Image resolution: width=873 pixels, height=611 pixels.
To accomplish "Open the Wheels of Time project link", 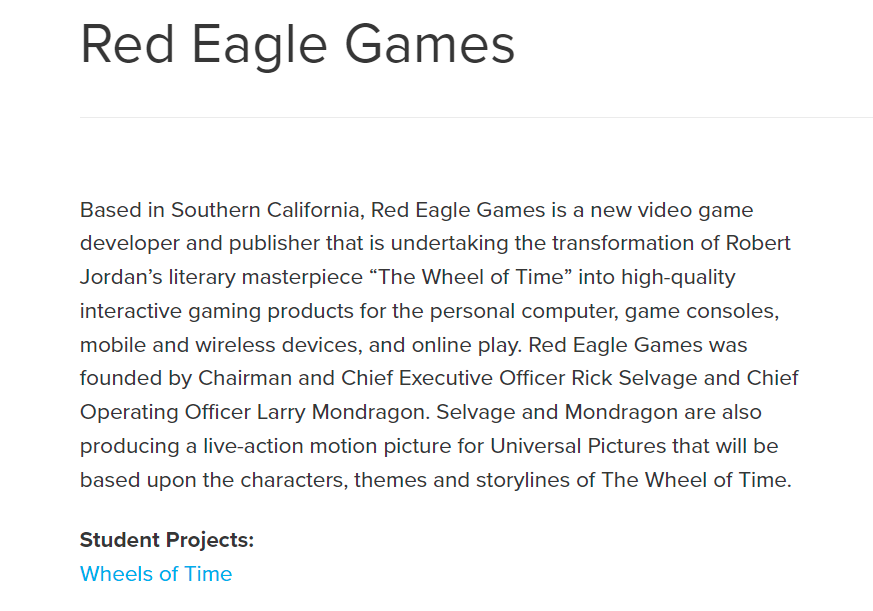I will 156,574.
